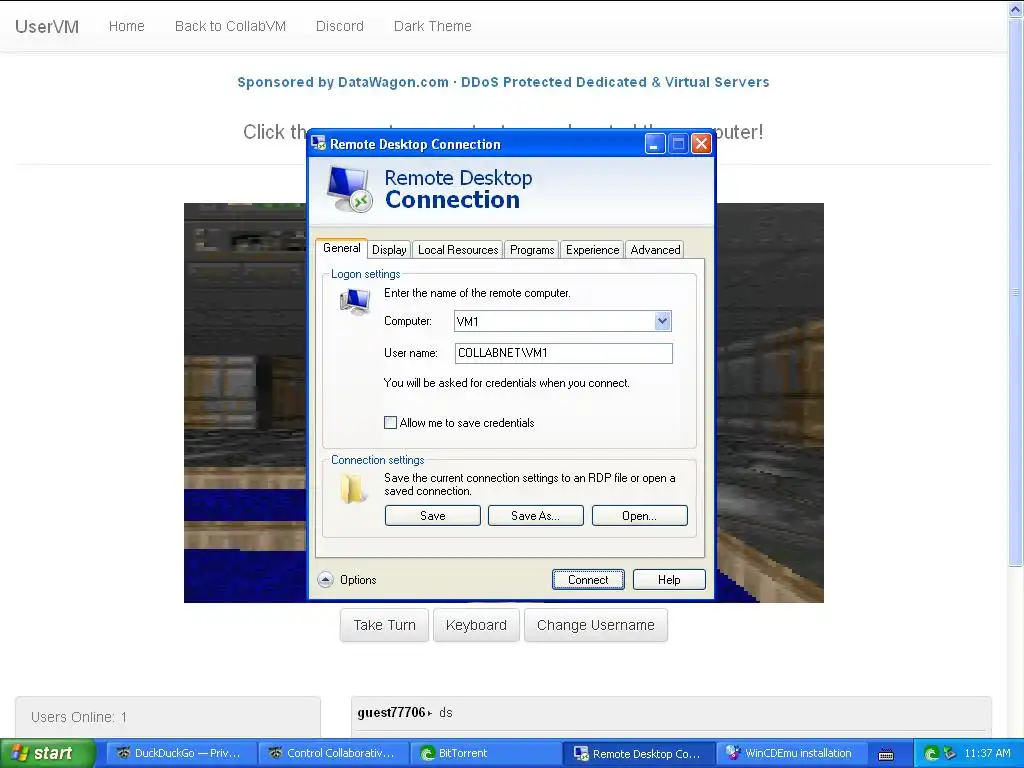Open the Advanced tab
The width and height of the screenshot is (1024, 768).
click(x=655, y=249)
